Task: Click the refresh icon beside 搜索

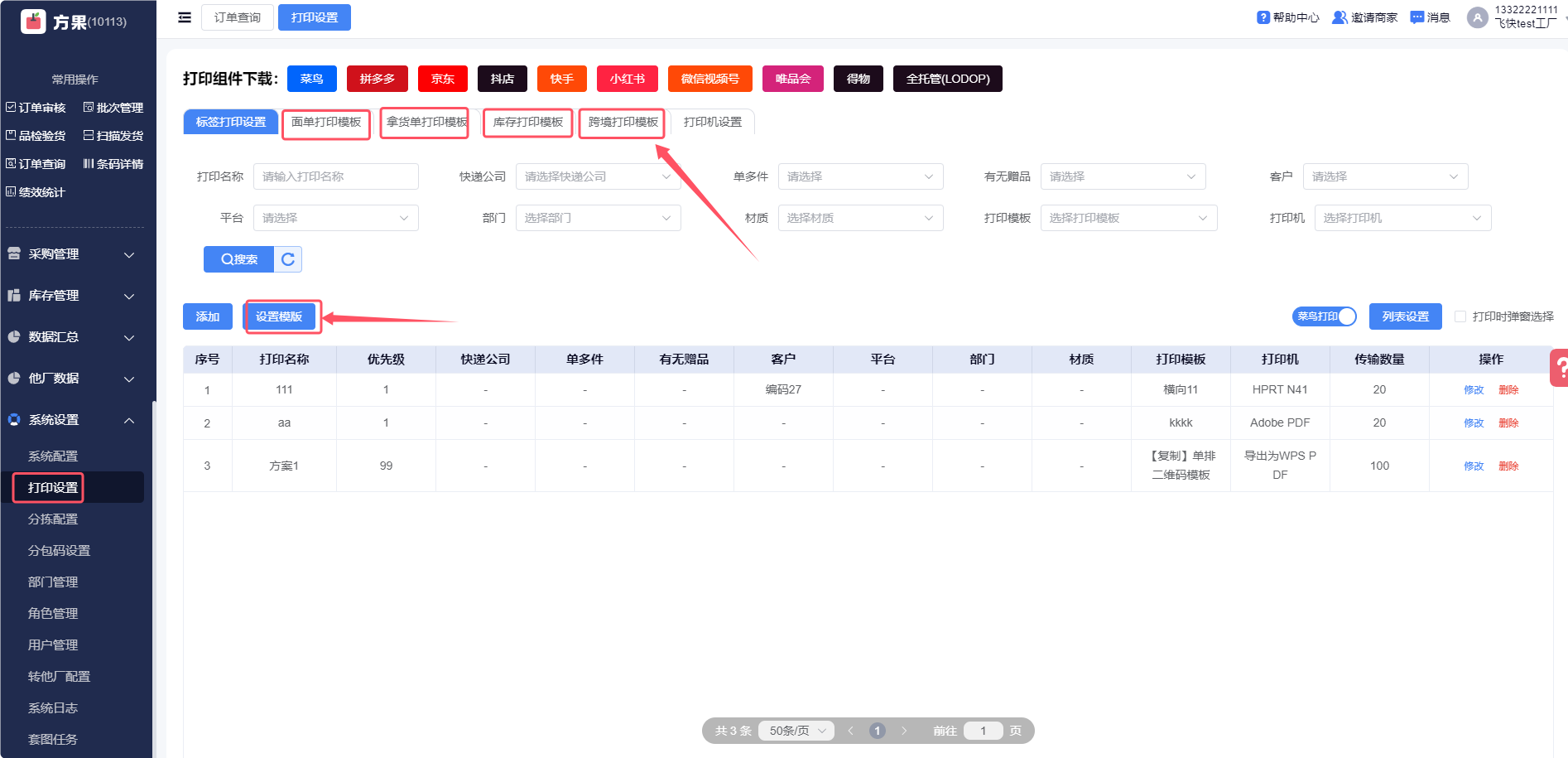Action: [288, 259]
